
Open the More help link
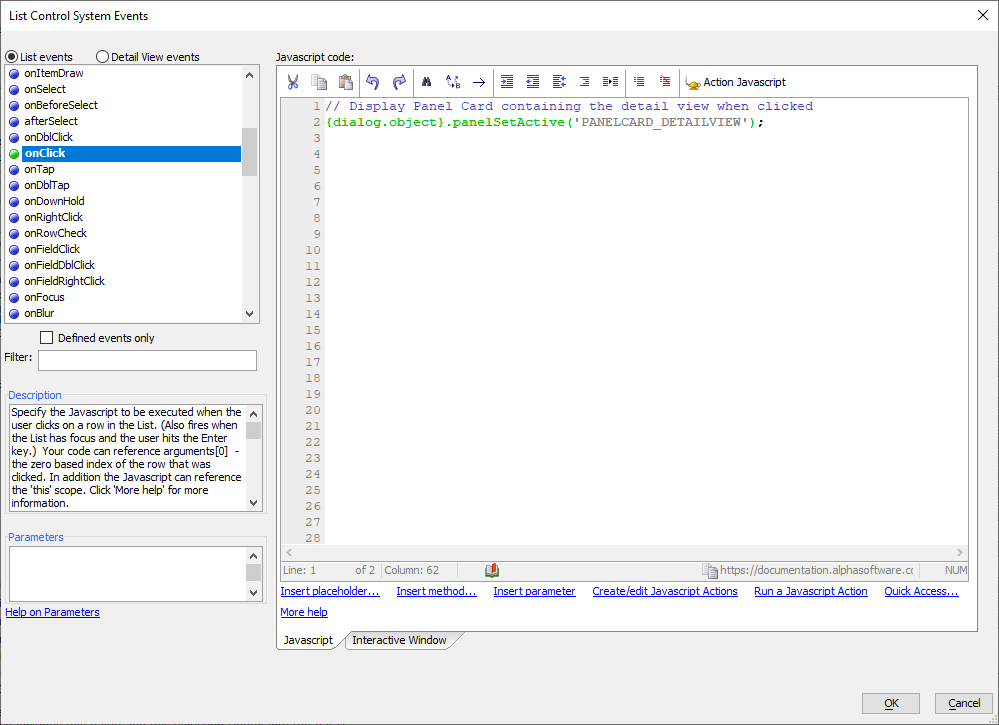point(304,612)
